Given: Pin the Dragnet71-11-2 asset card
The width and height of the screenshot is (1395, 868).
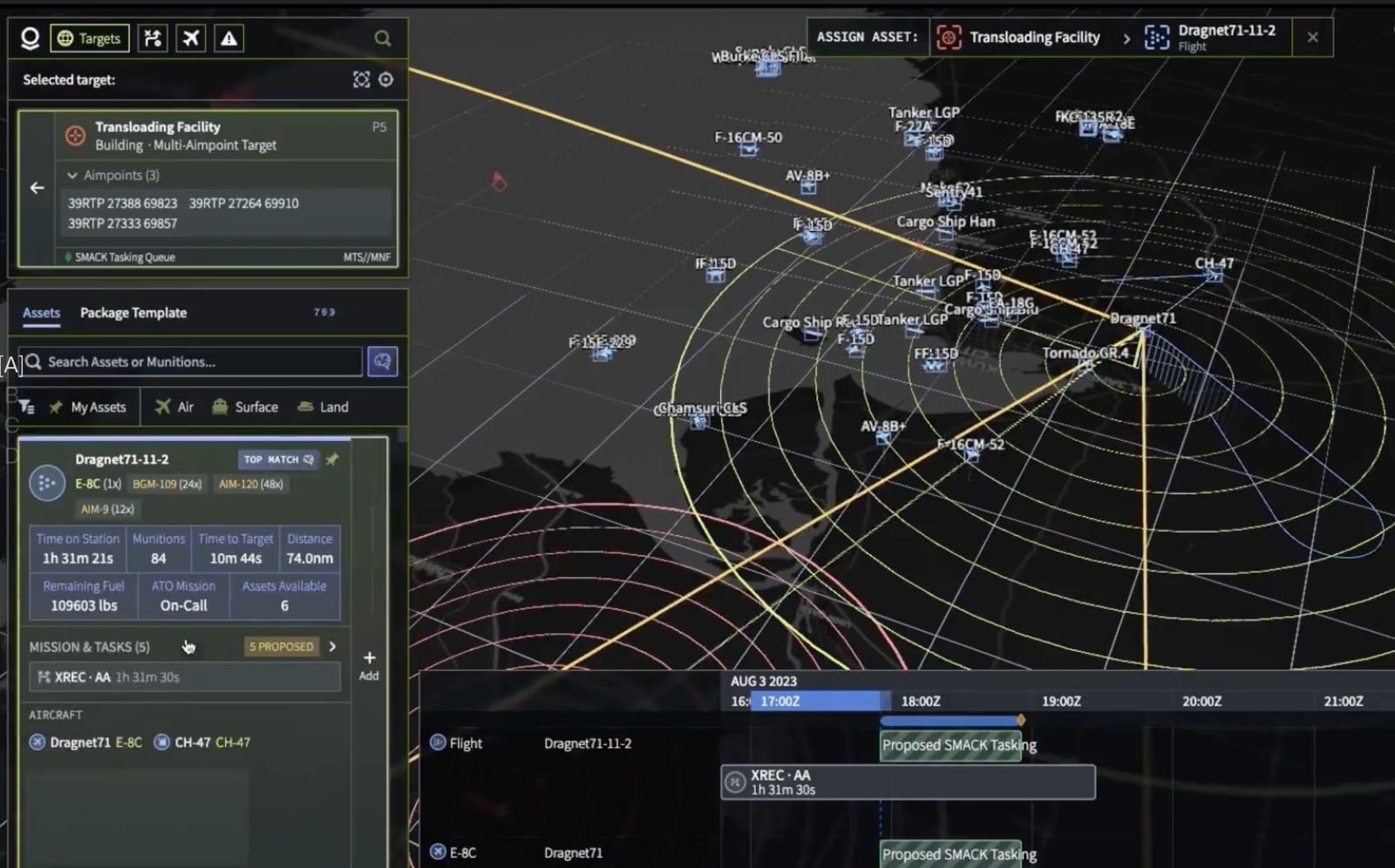Looking at the screenshot, I should (x=332, y=459).
